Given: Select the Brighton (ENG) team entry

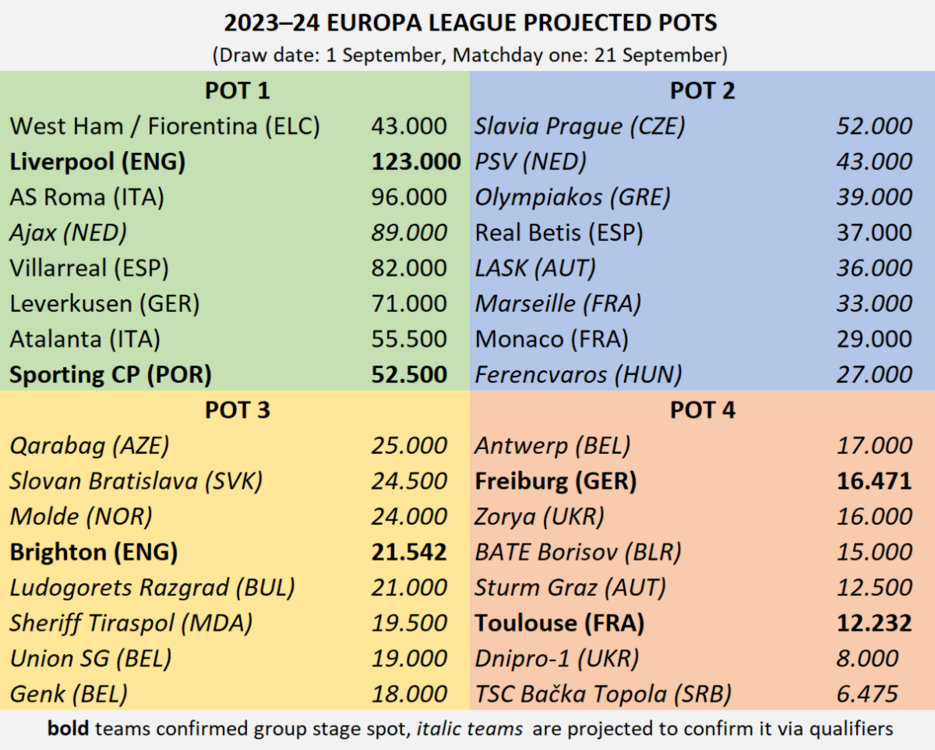Looking at the screenshot, I should (94, 551).
